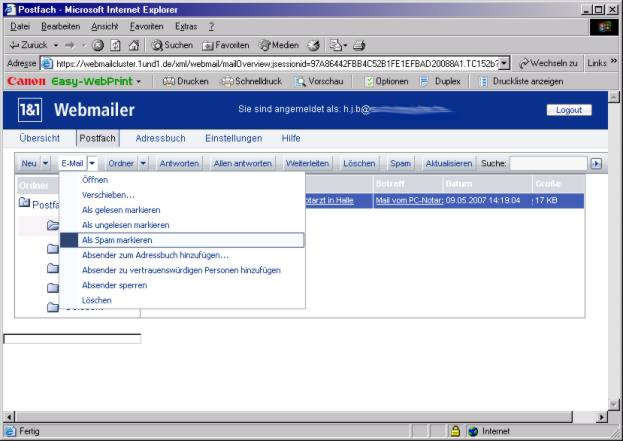This screenshot has height=441, width=623.
Task: Click the Weiterleiten button
Action: 307,163
